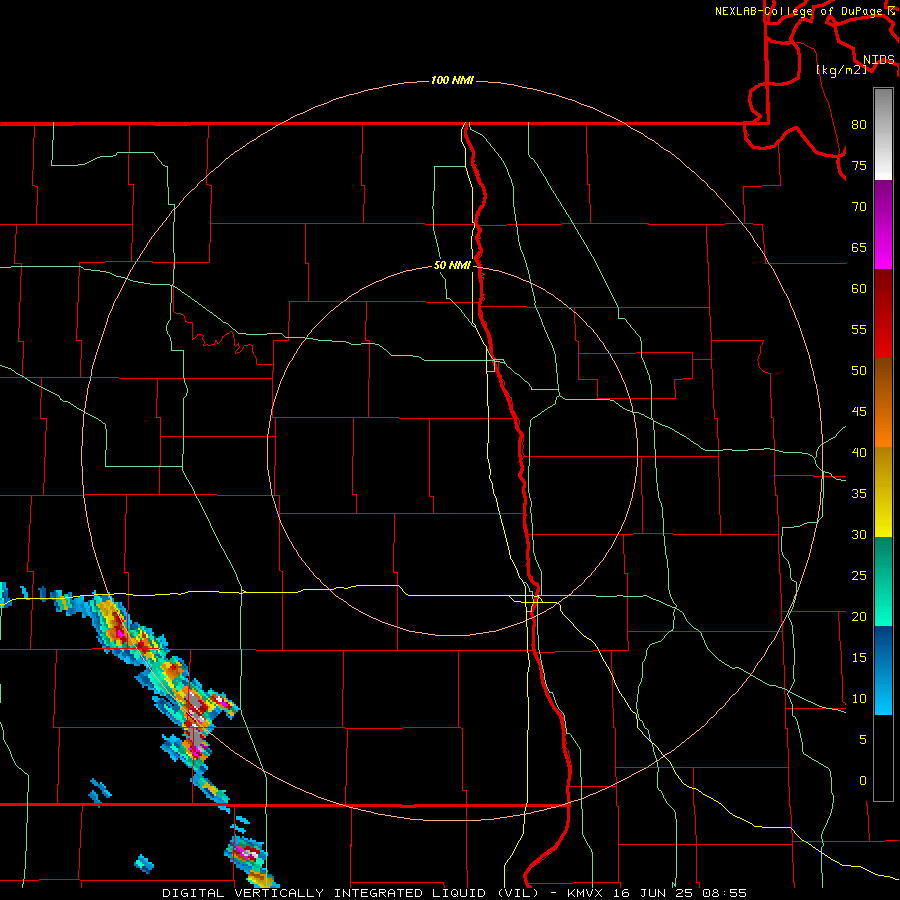Click the 80 value on the color scale
The height and width of the screenshot is (900, 900).
[x=859, y=125]
